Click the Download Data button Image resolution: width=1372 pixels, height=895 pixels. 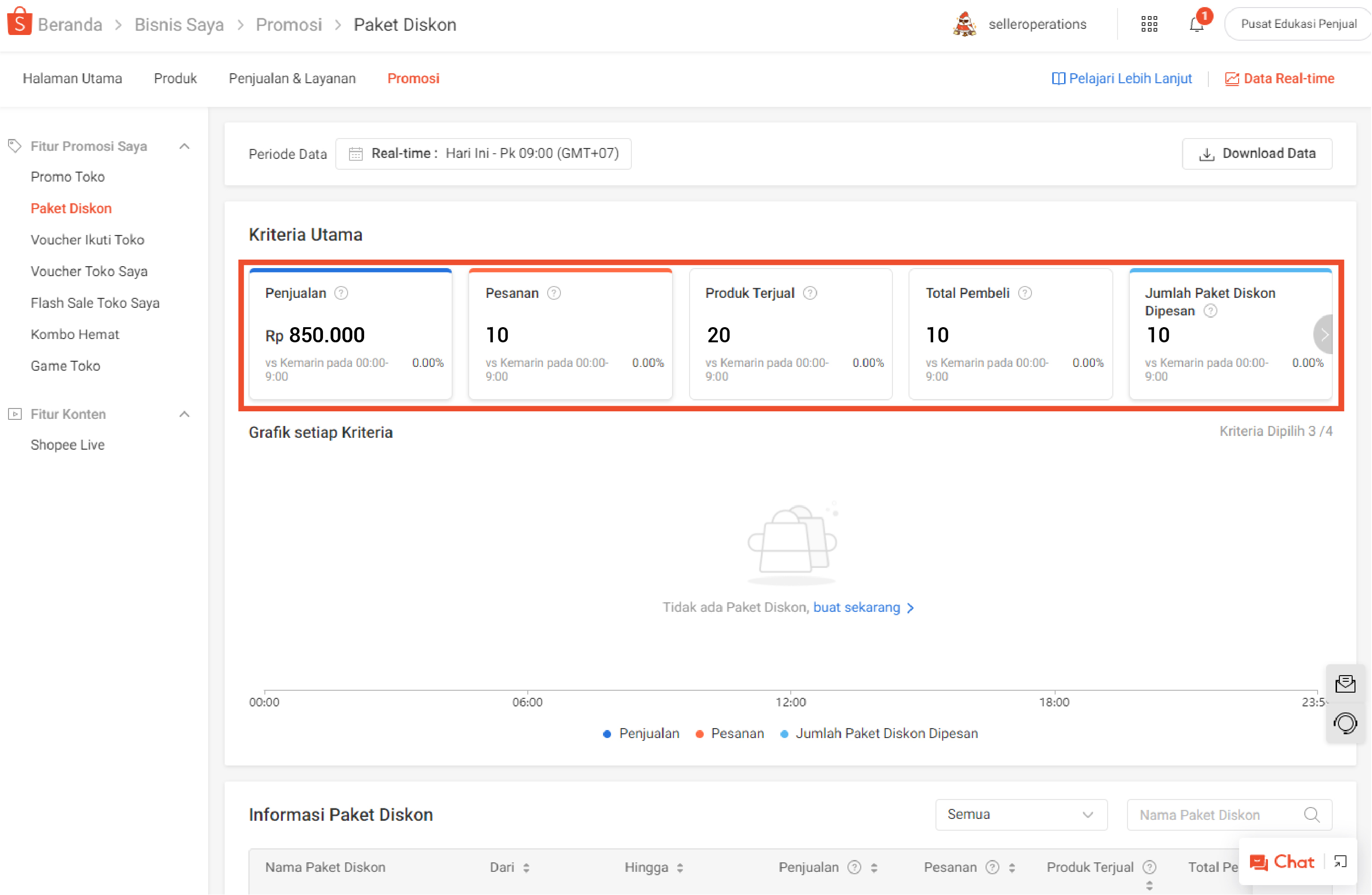1257,153
